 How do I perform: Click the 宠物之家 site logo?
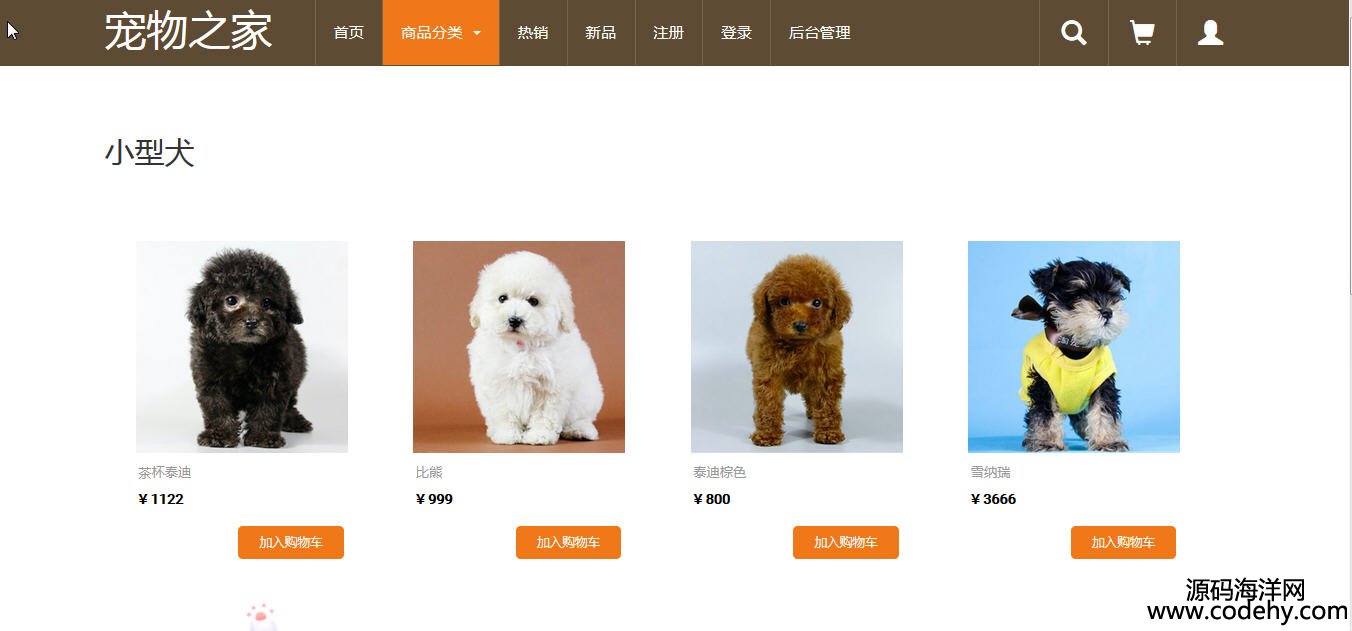188,31
